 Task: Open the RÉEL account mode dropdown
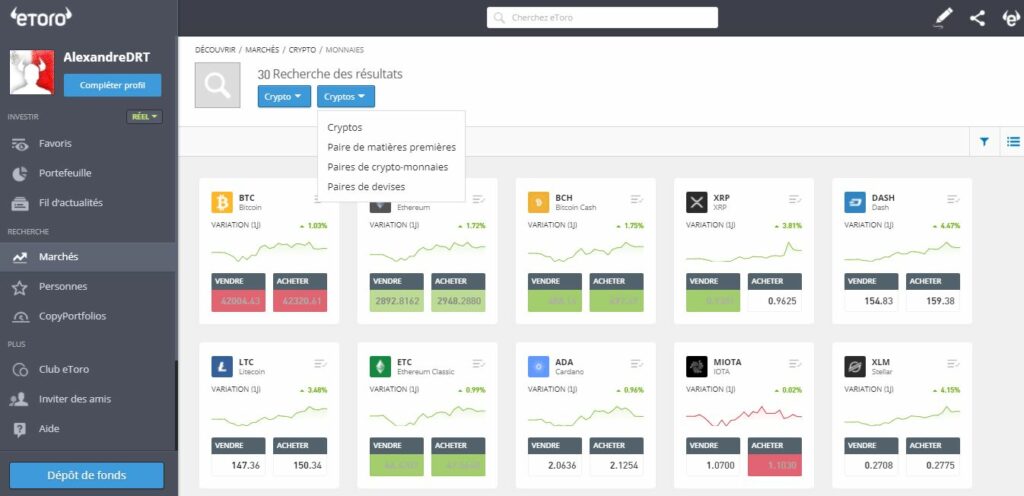tap(144, 117)
